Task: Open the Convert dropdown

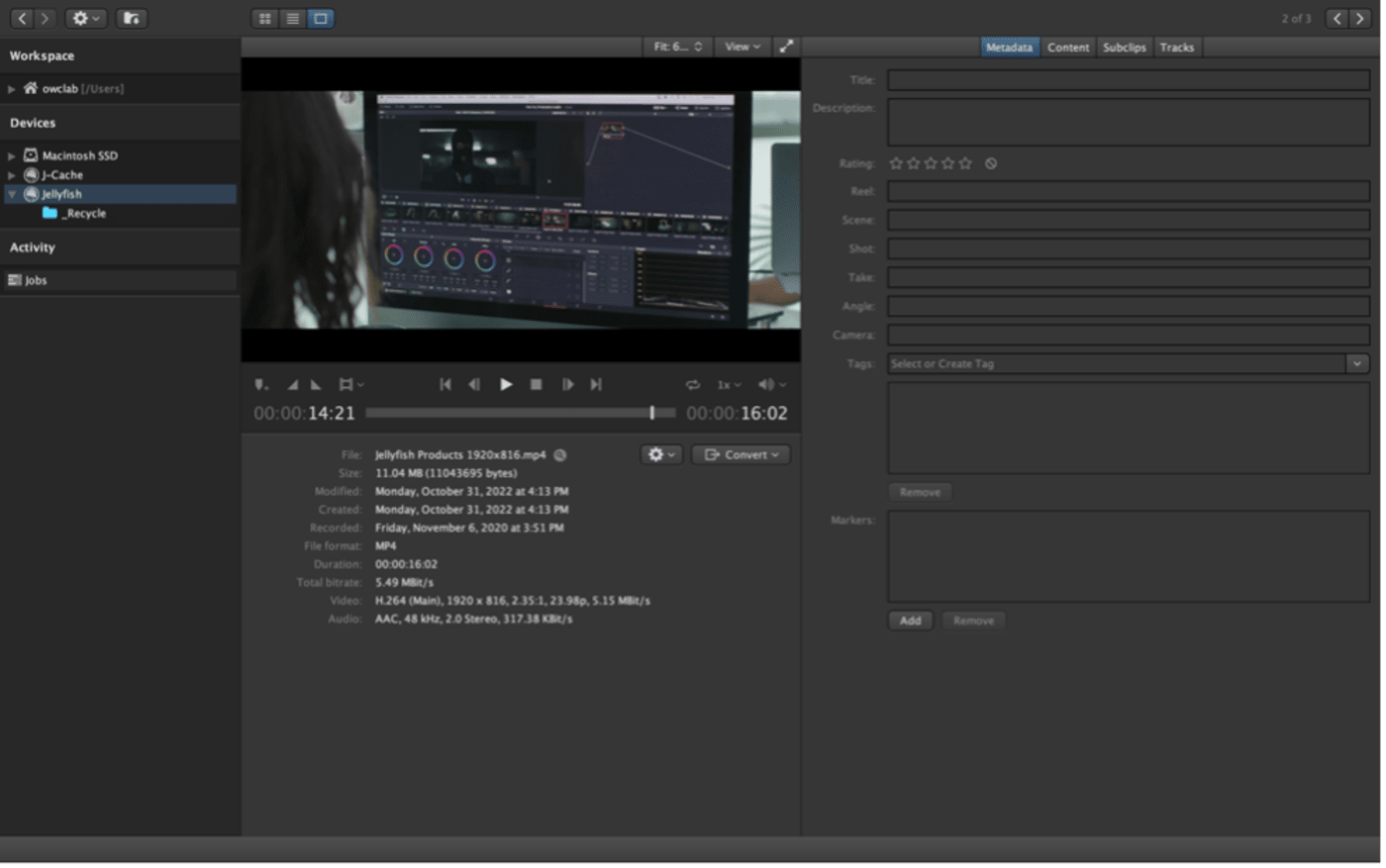Action: (x=741, y=454)
